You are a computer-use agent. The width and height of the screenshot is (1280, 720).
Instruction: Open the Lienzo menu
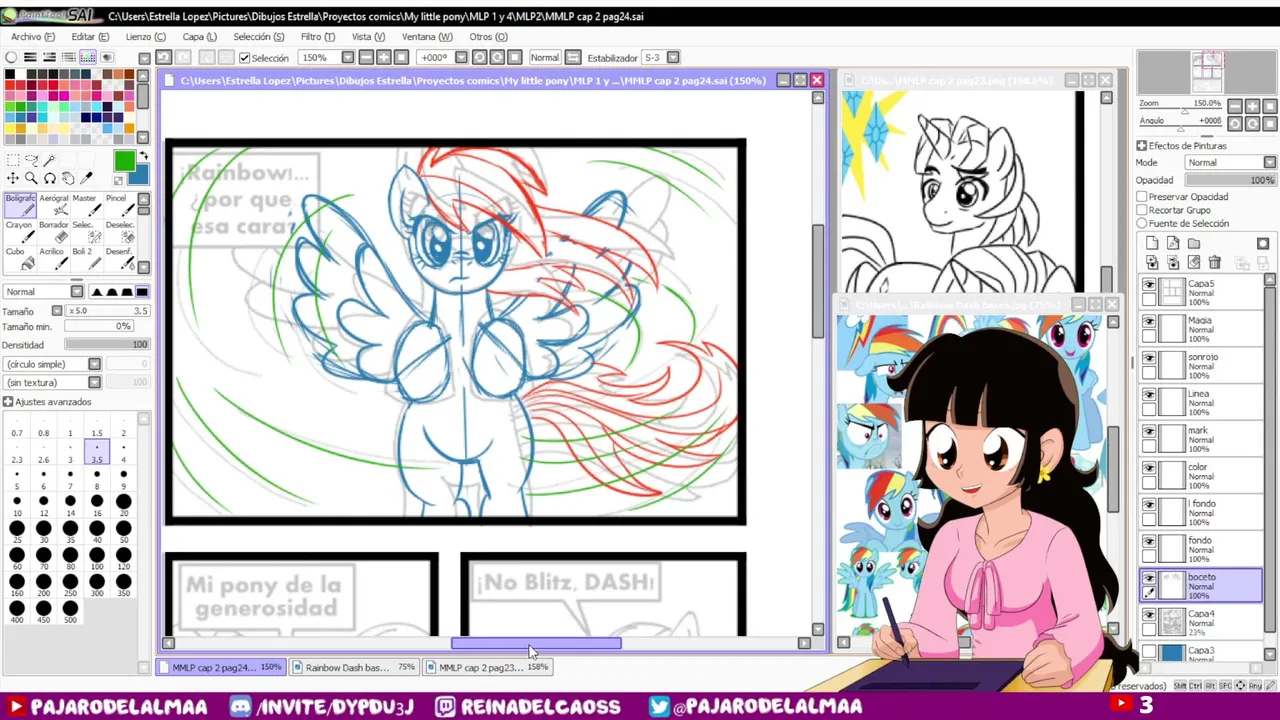(x=145, y=37)
